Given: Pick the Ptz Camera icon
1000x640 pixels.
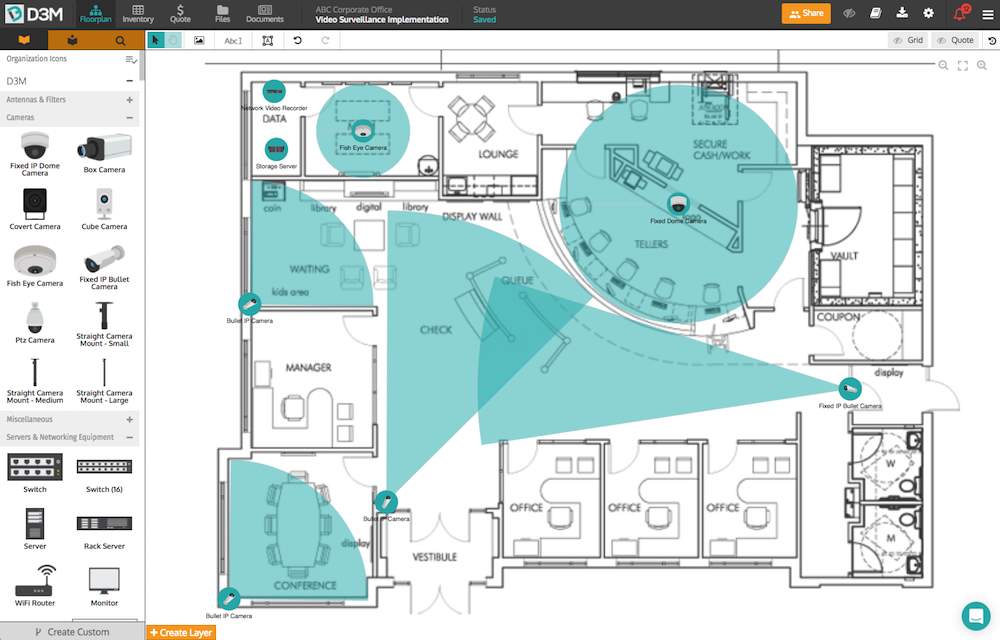Looking at the screenshot, I should (35, 317).
